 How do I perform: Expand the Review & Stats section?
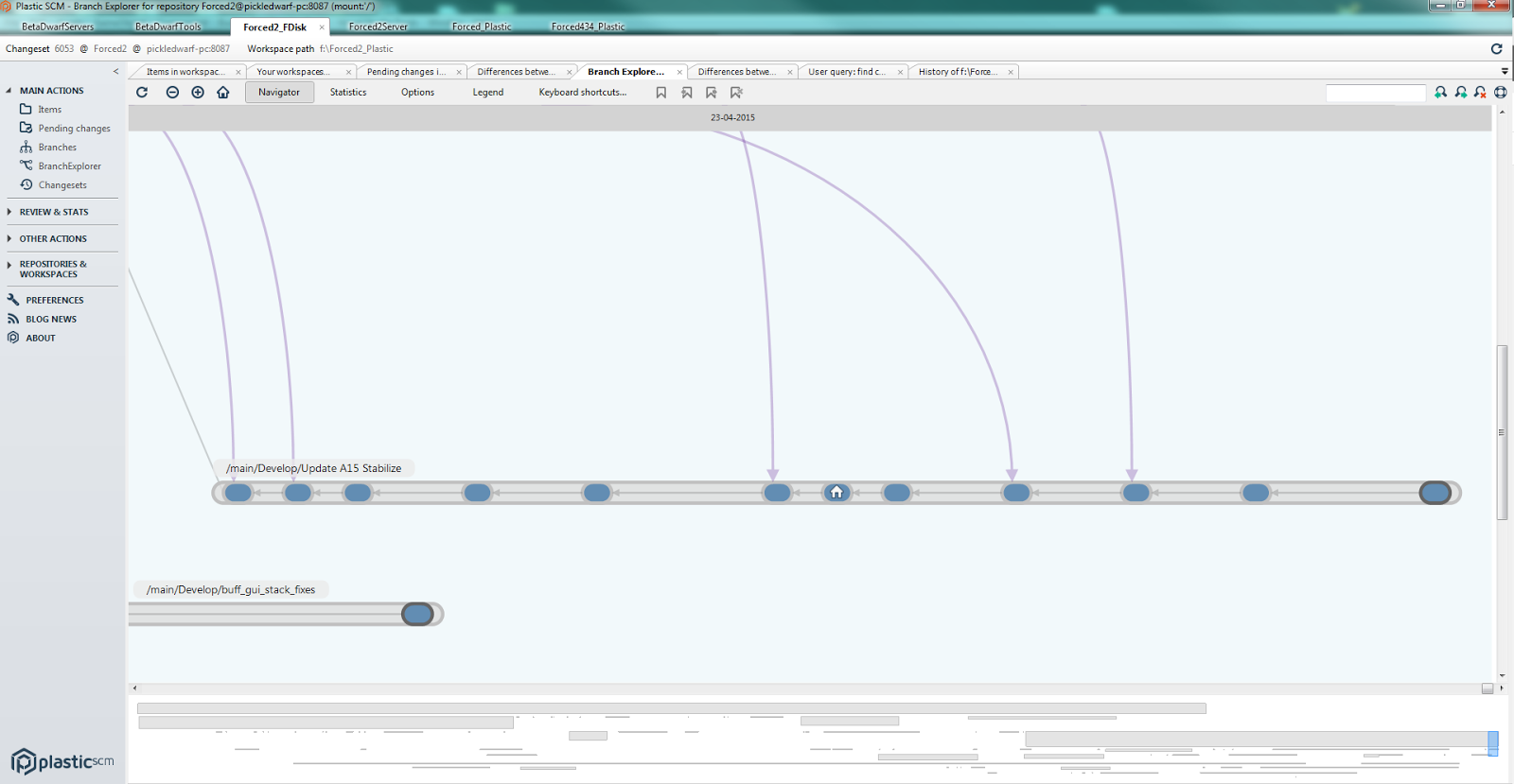pos(9,212)
